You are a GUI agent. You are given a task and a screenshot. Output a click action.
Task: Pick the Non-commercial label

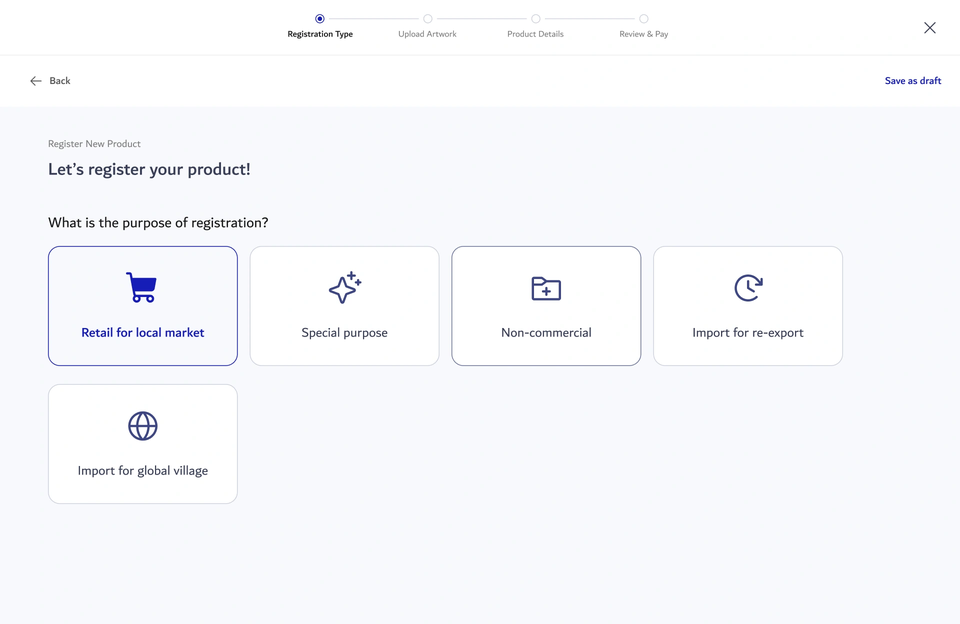[546, 333]
